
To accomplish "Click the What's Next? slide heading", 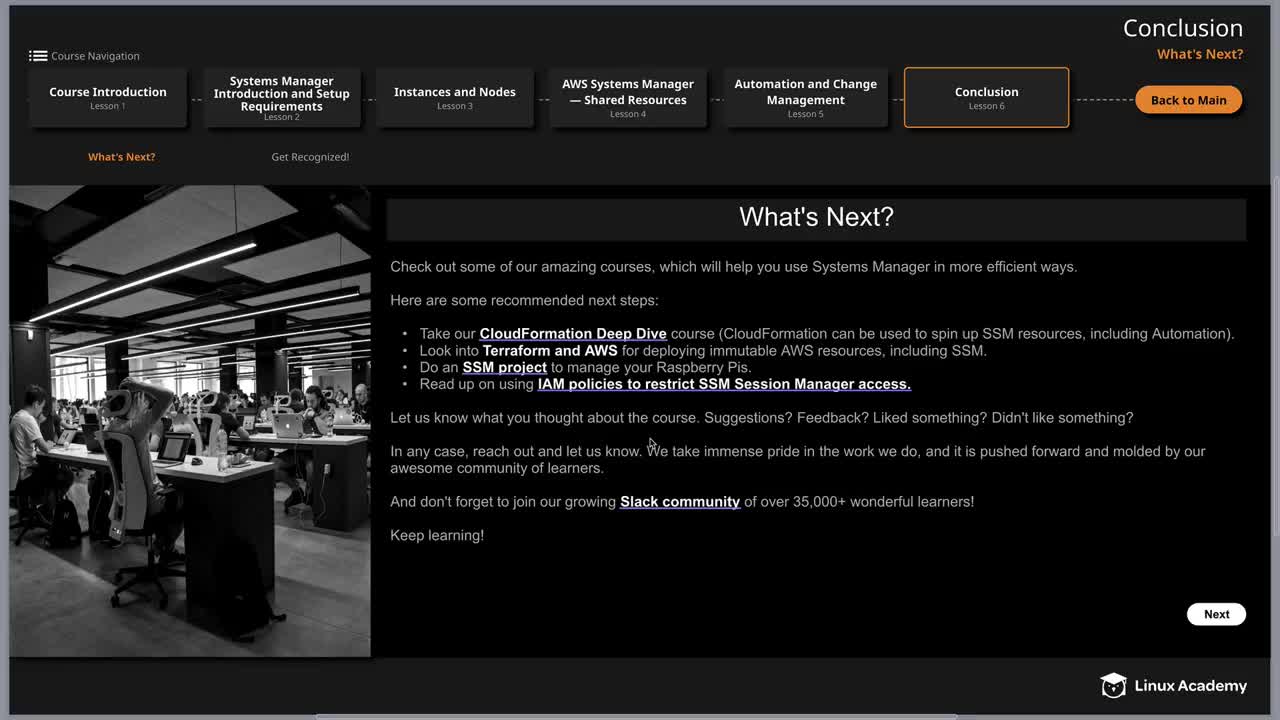I will pos(816,217).
